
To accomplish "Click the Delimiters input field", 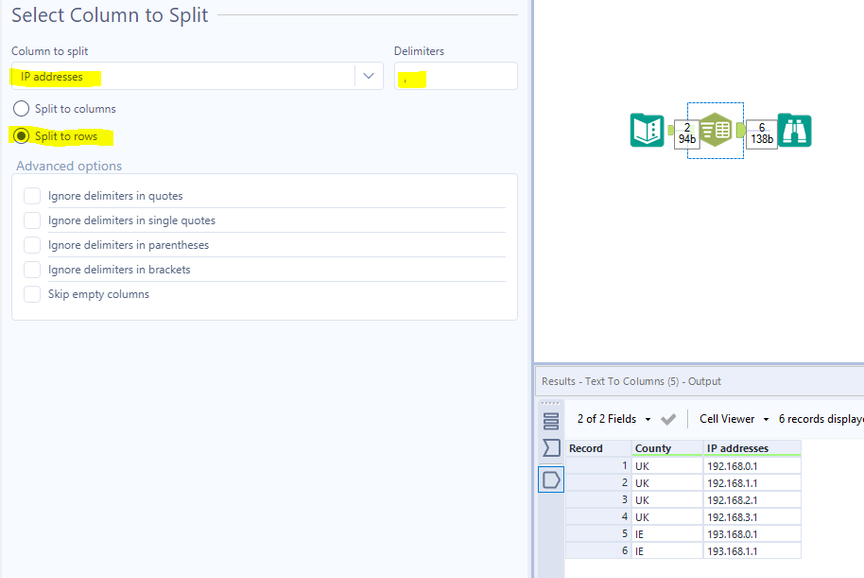I will pyautogui.click(x=456, y=76).
